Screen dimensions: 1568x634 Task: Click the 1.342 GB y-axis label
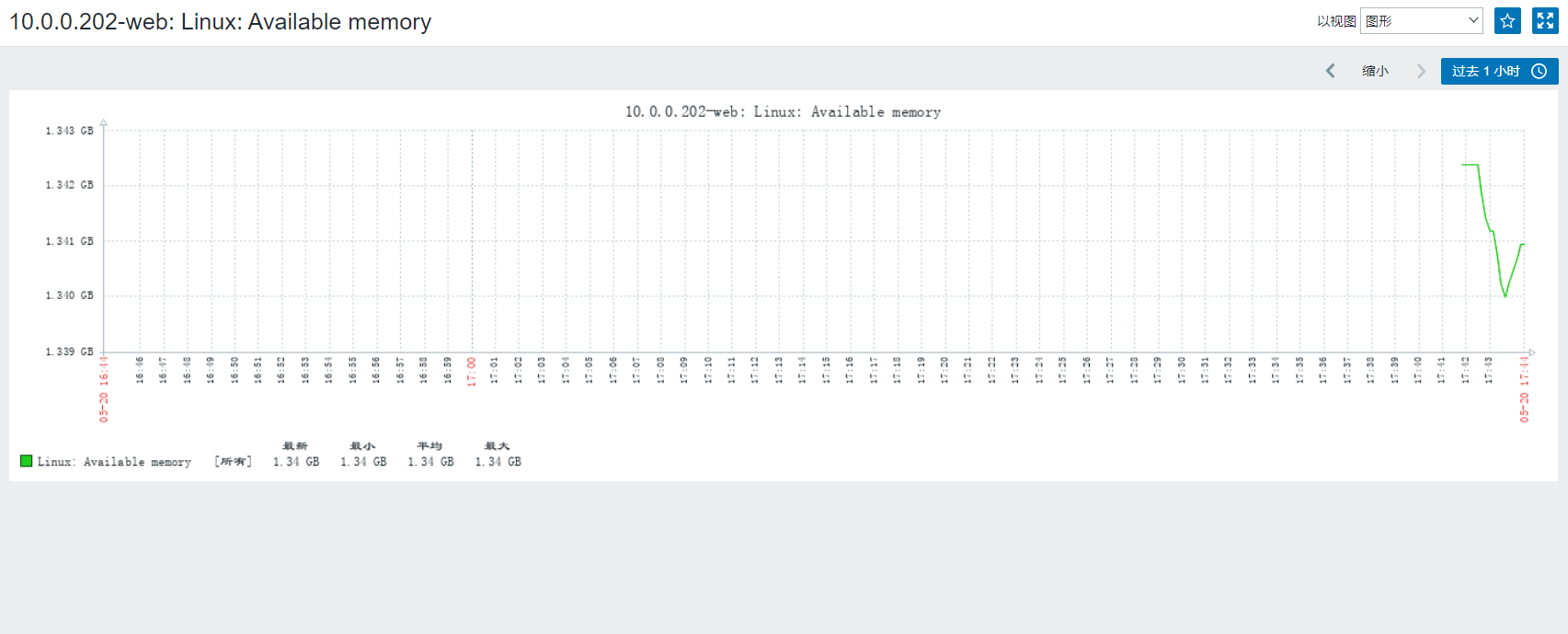click(x=70, y=185)
